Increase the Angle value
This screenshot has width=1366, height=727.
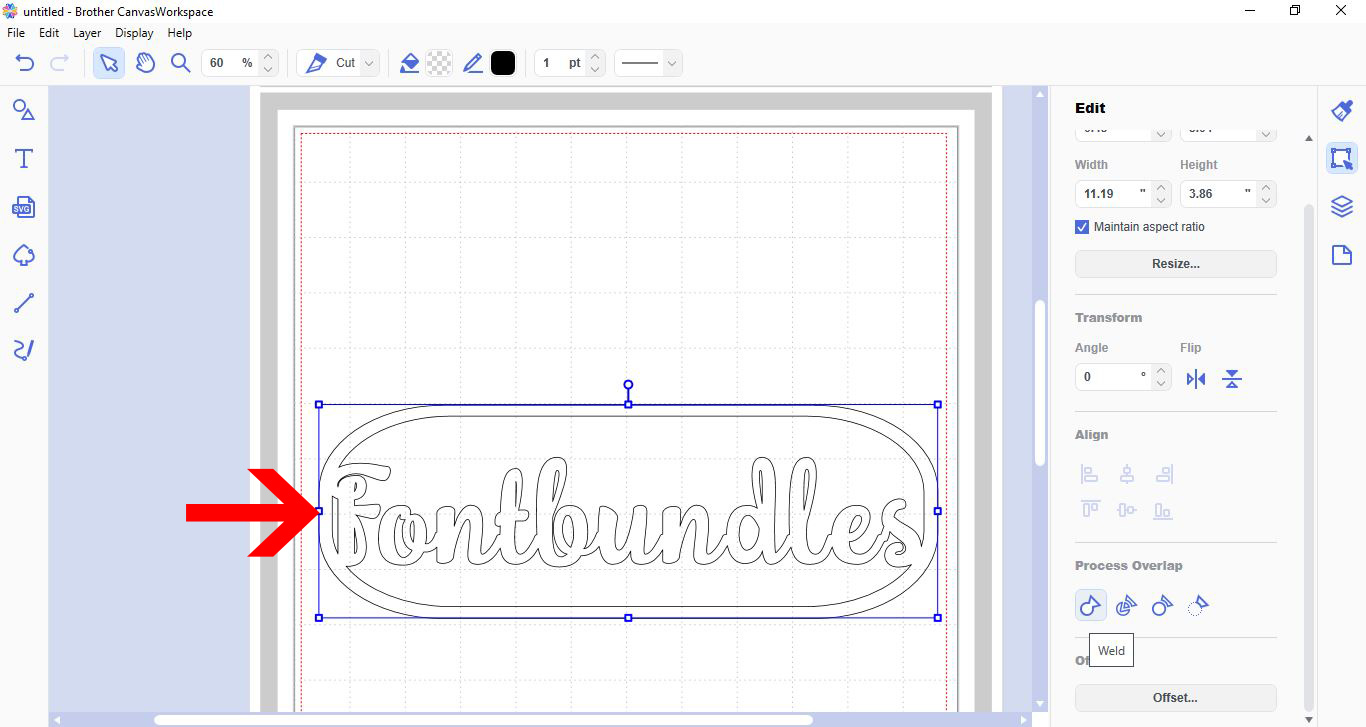coord(1161,371)
